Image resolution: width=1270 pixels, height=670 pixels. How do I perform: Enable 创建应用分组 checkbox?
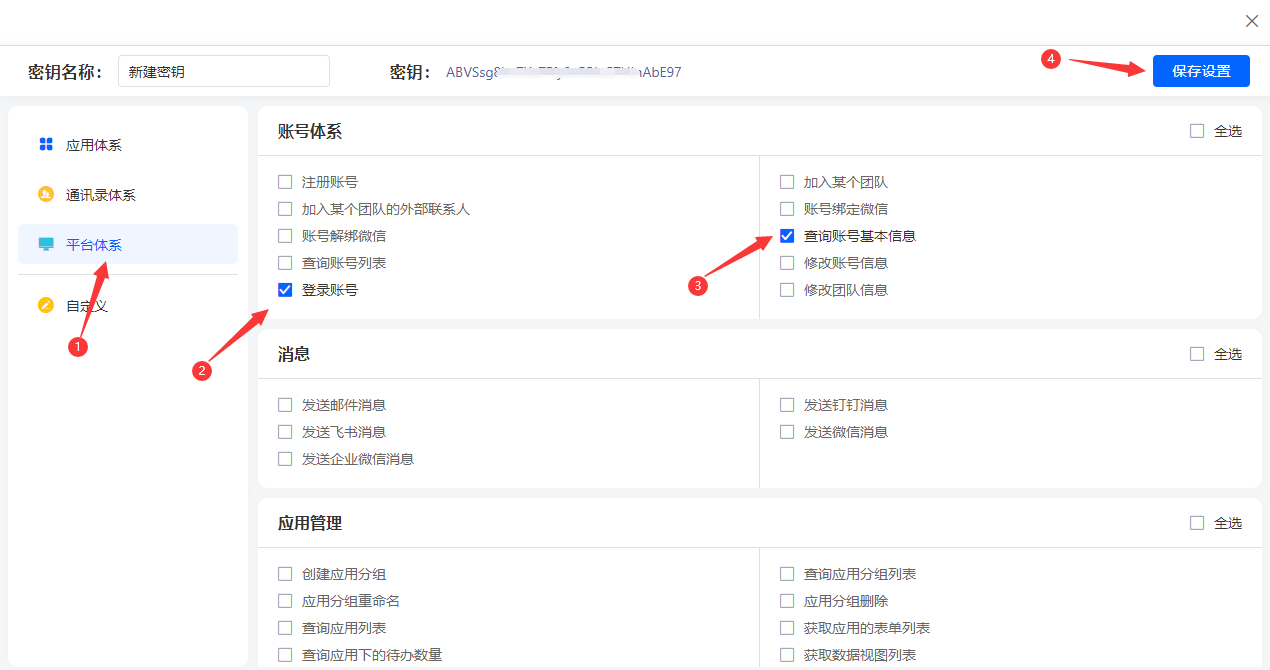point(285,574)
